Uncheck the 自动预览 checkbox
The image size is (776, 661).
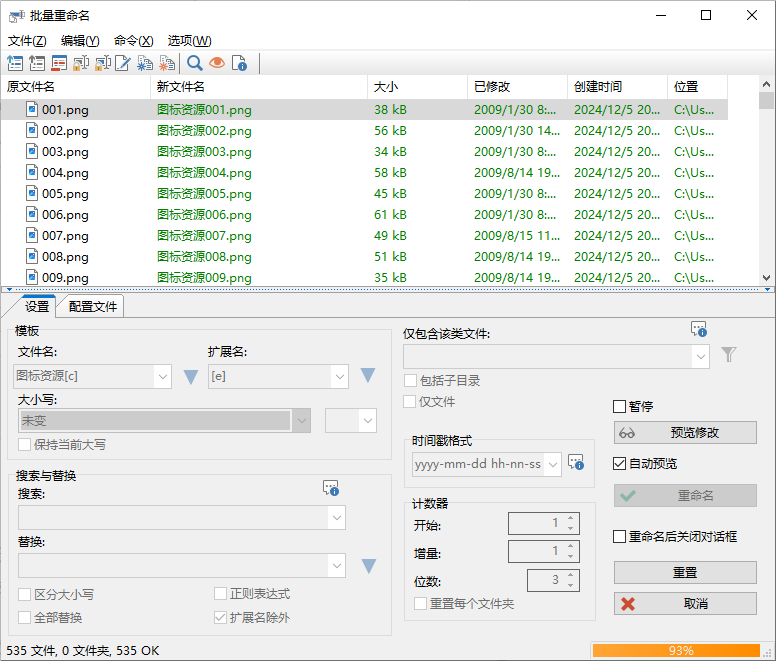coord(620,464)
